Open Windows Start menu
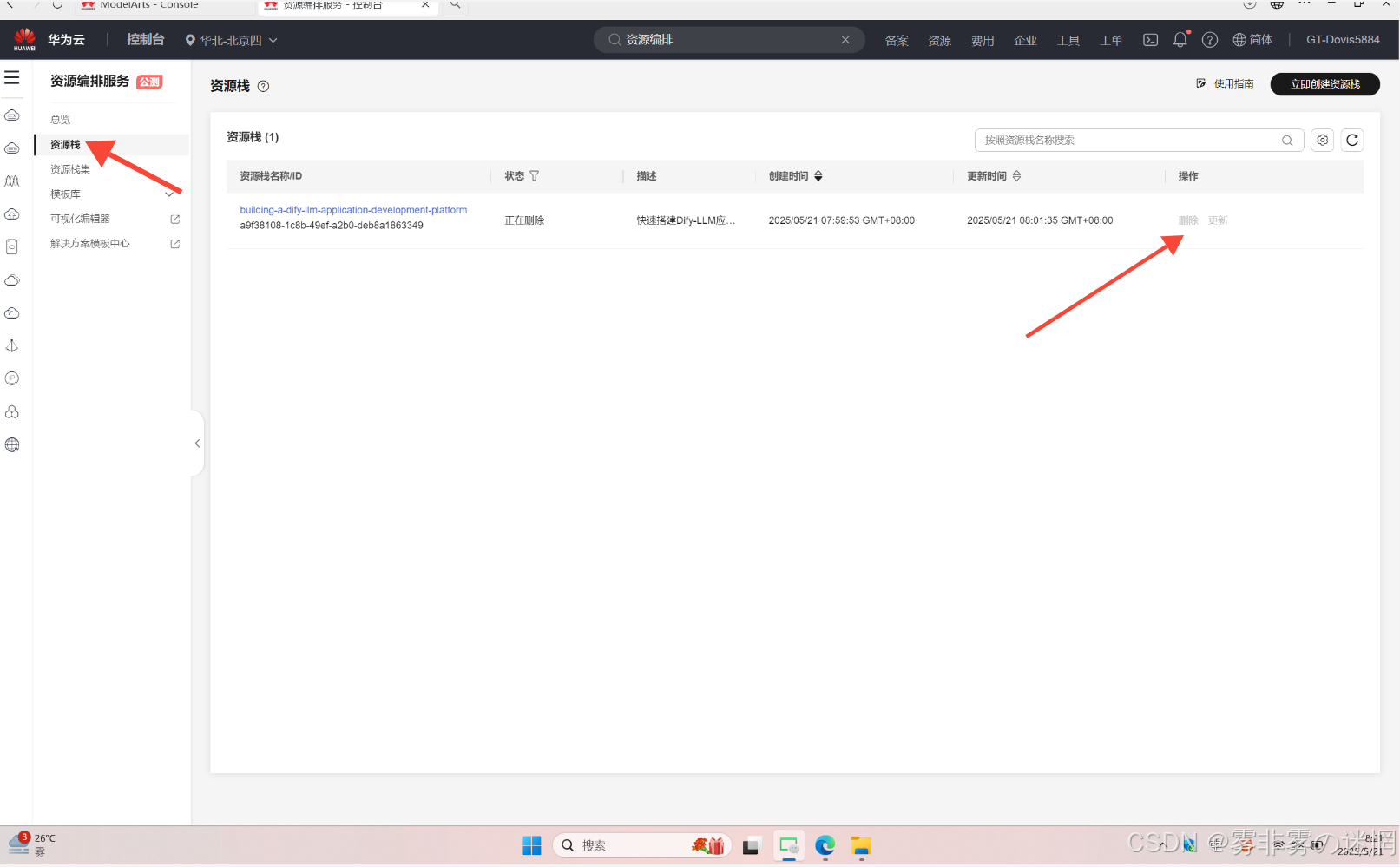Viewport: 1400px width, 867px height. [x=531, y=845]
